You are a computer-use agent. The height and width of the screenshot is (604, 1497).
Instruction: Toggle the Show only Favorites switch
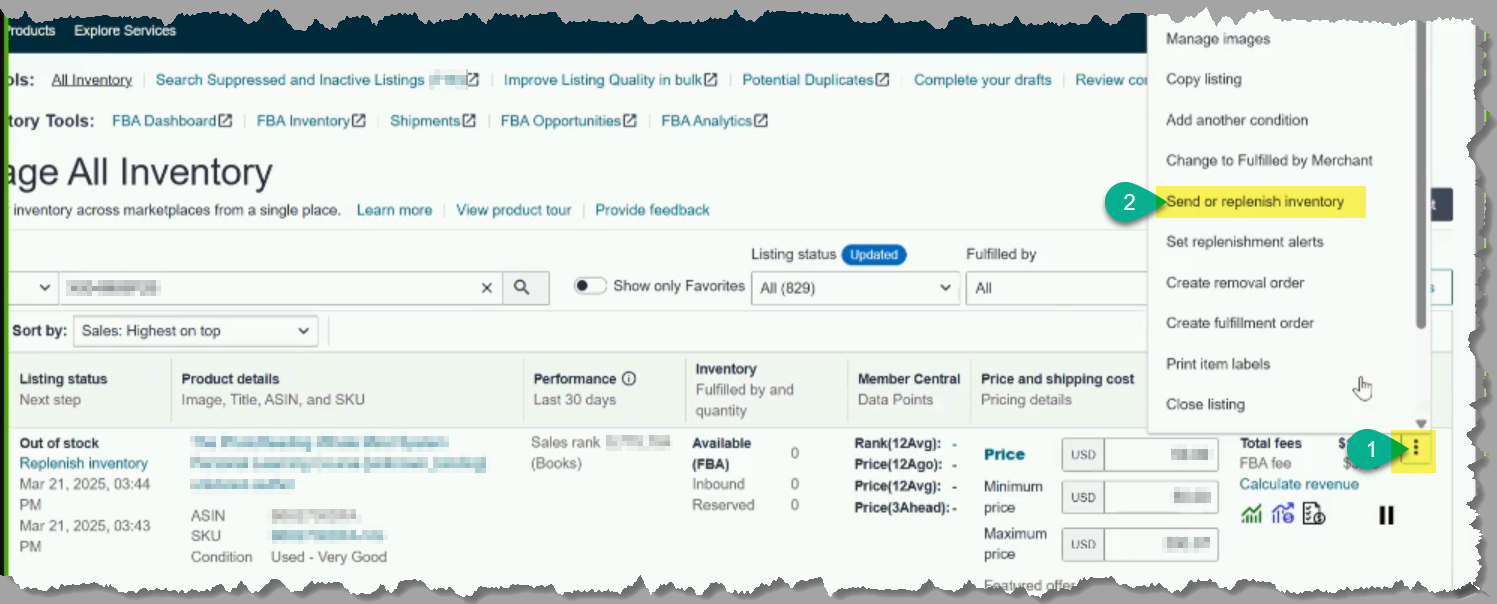pos(590,286)
